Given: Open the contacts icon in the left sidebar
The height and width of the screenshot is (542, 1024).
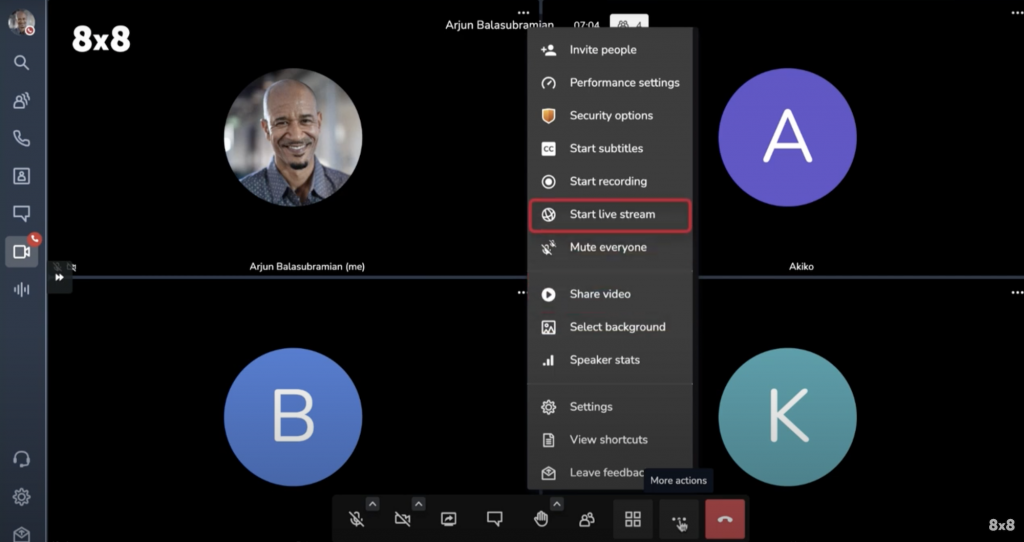Looking at the screenshot, I should coord(21,176).
